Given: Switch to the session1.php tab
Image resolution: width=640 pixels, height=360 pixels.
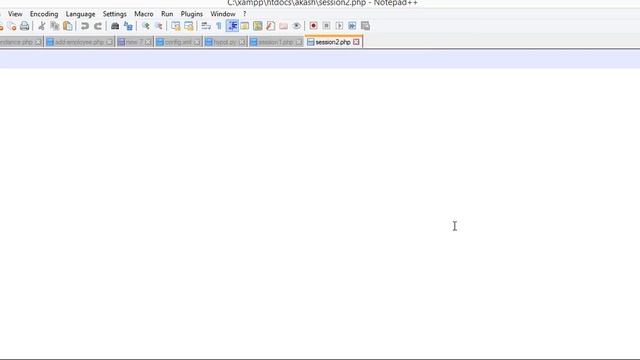Looking at the screenshot, I should click(x=276, y=42).
